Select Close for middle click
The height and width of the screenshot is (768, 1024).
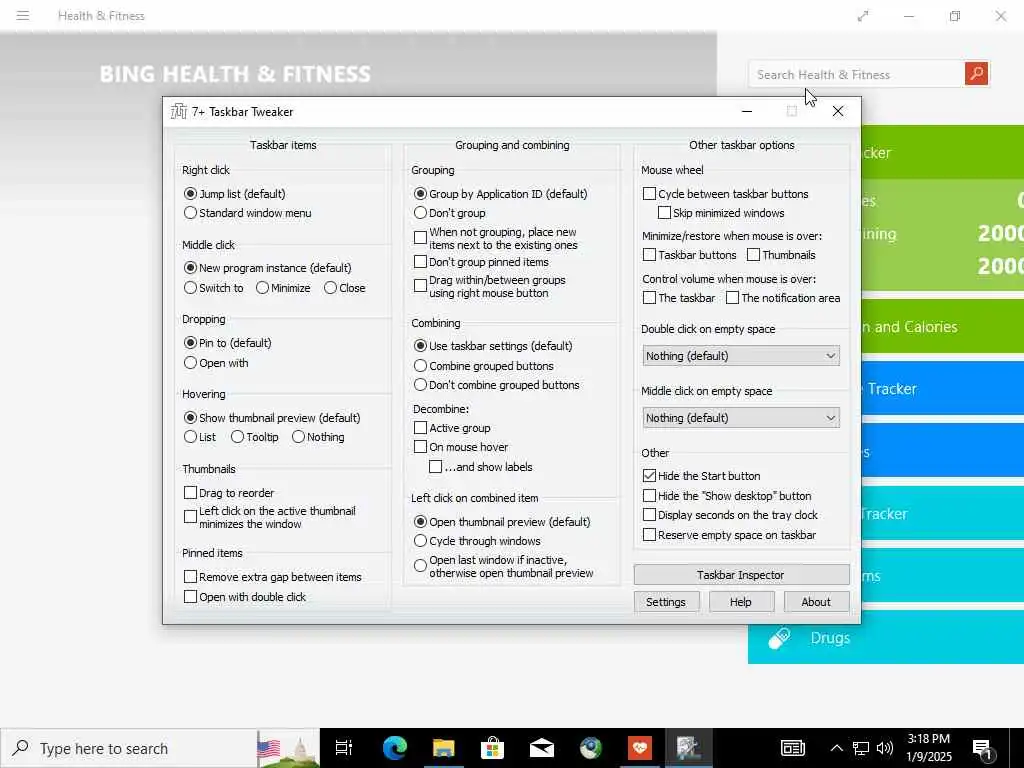pyautogui.click(x=345, y=288)
